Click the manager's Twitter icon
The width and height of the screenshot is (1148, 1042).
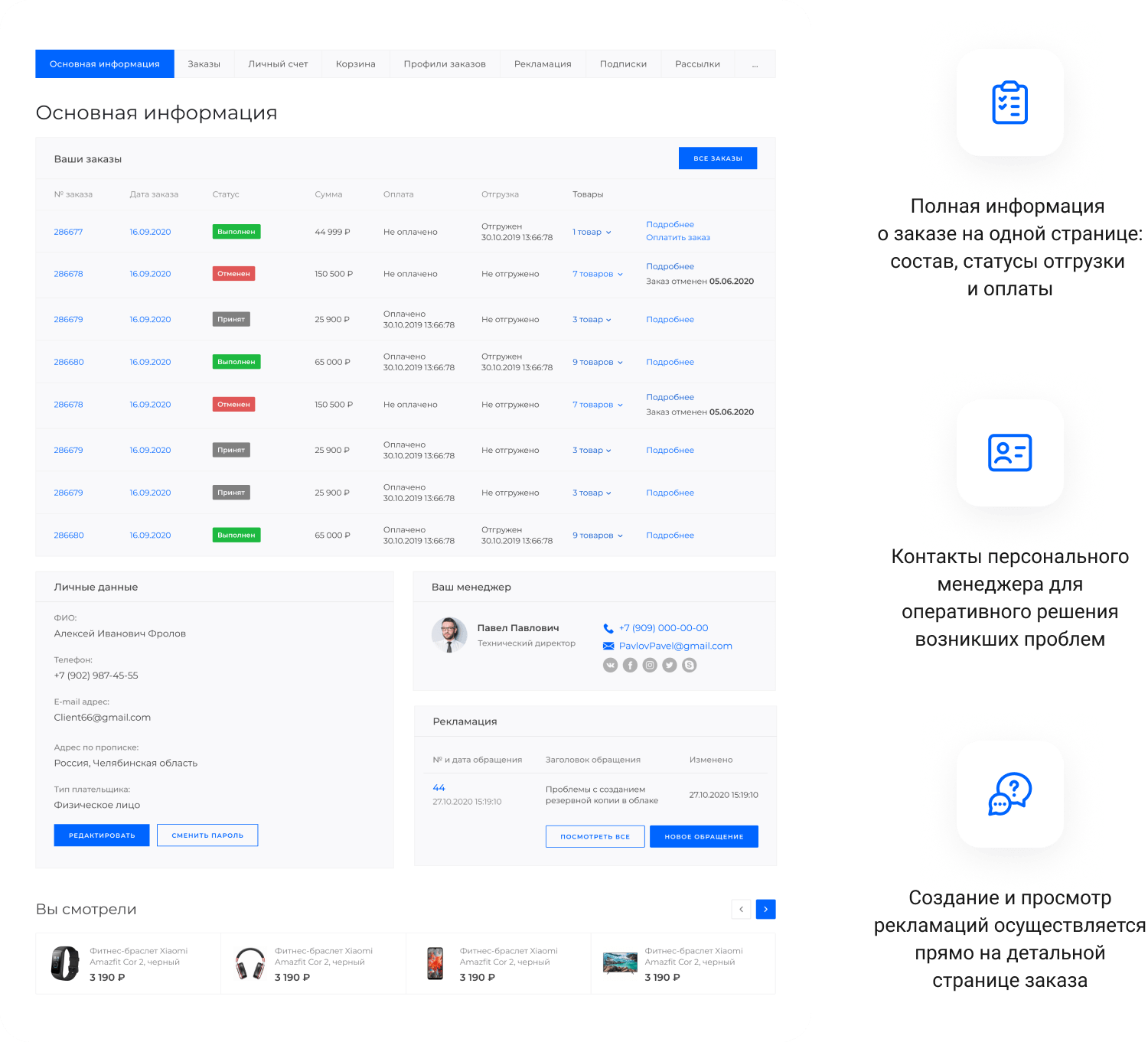pyautogui.click(x=670, y=666)
